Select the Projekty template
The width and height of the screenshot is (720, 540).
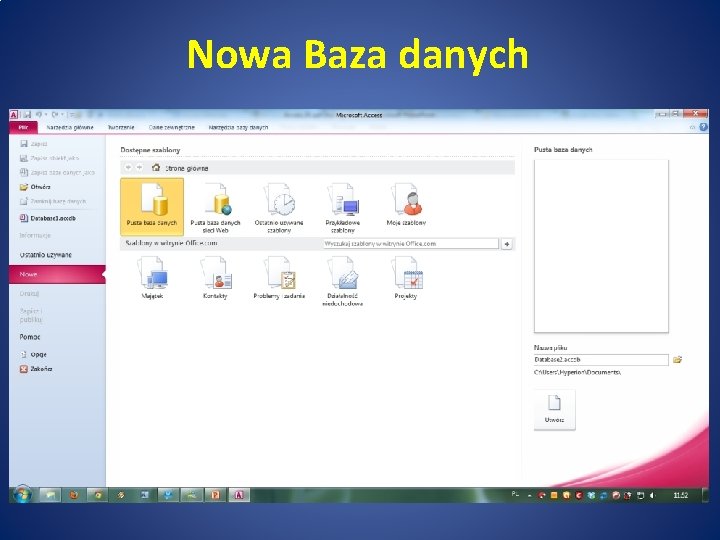coord(406,279)
